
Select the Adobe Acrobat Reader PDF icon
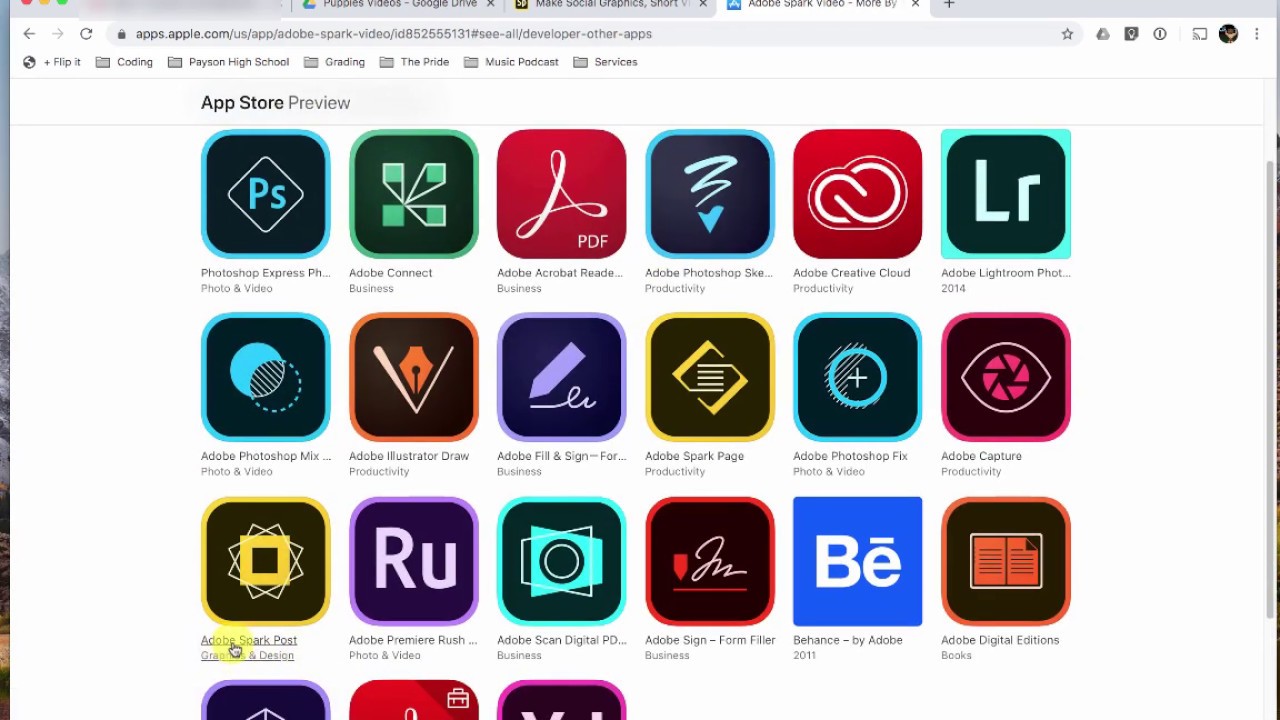(x=561, y=194)
